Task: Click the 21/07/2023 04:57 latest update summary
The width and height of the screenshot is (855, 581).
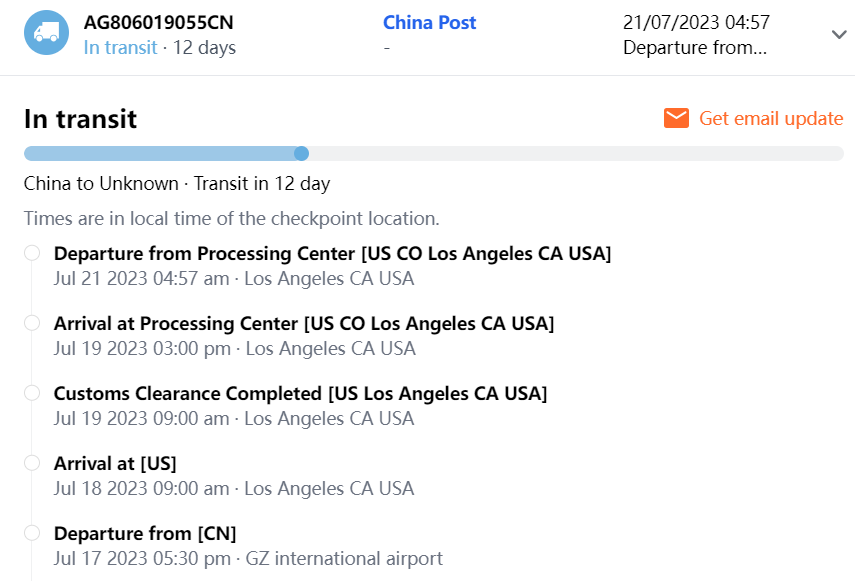Action: tap(696, 22)
